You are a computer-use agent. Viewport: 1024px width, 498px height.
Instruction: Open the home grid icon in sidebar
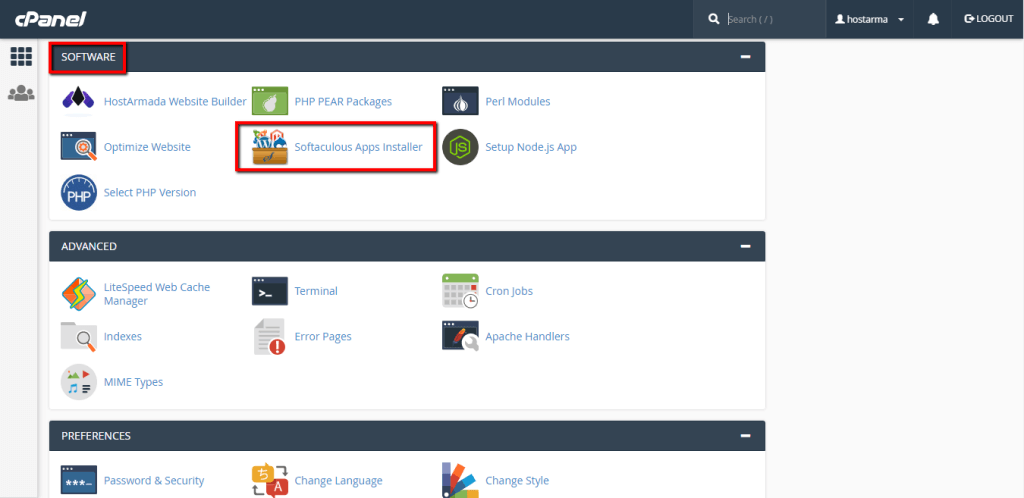coord(22,57)
